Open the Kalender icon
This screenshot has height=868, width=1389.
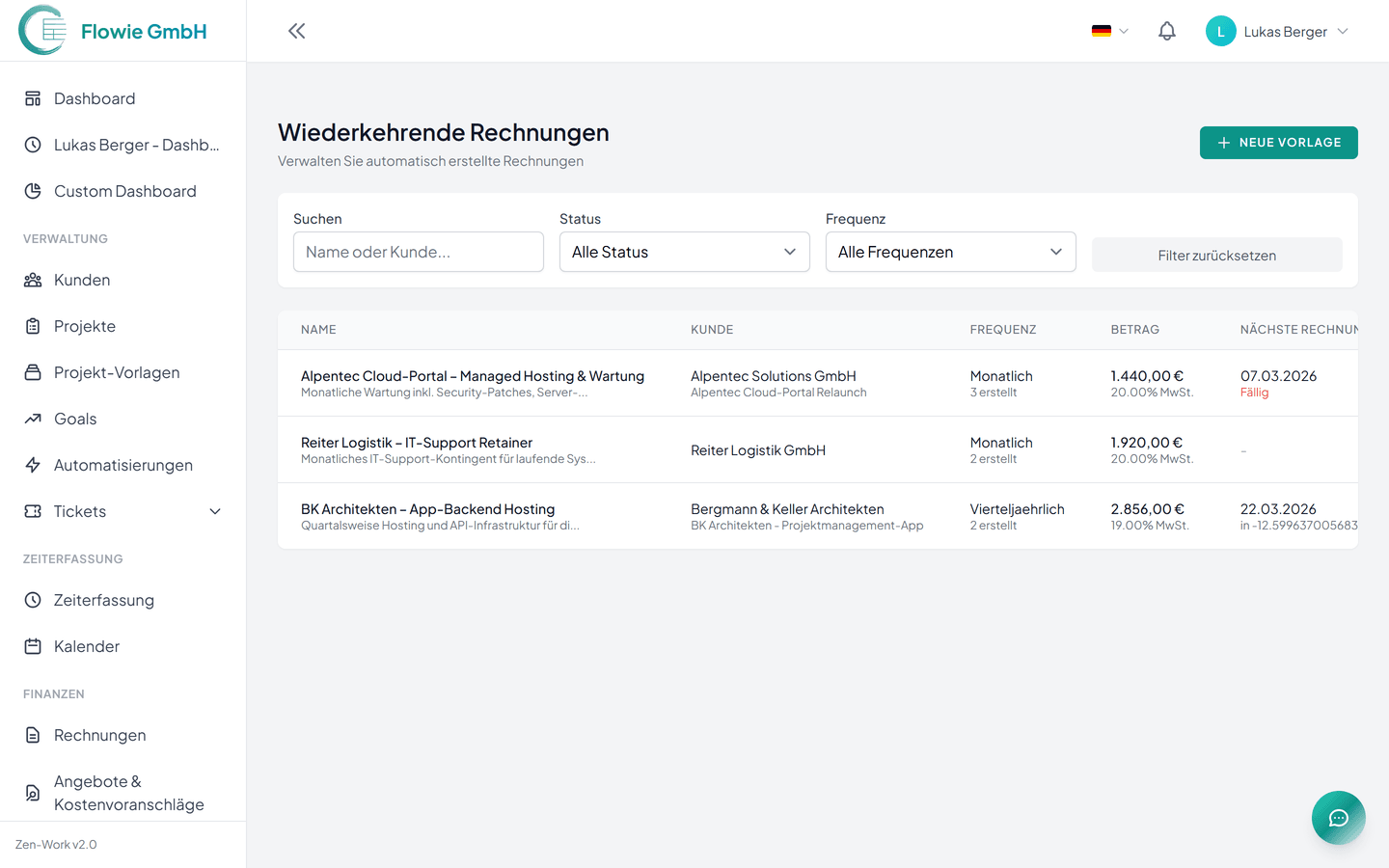[x=32, y=645]
